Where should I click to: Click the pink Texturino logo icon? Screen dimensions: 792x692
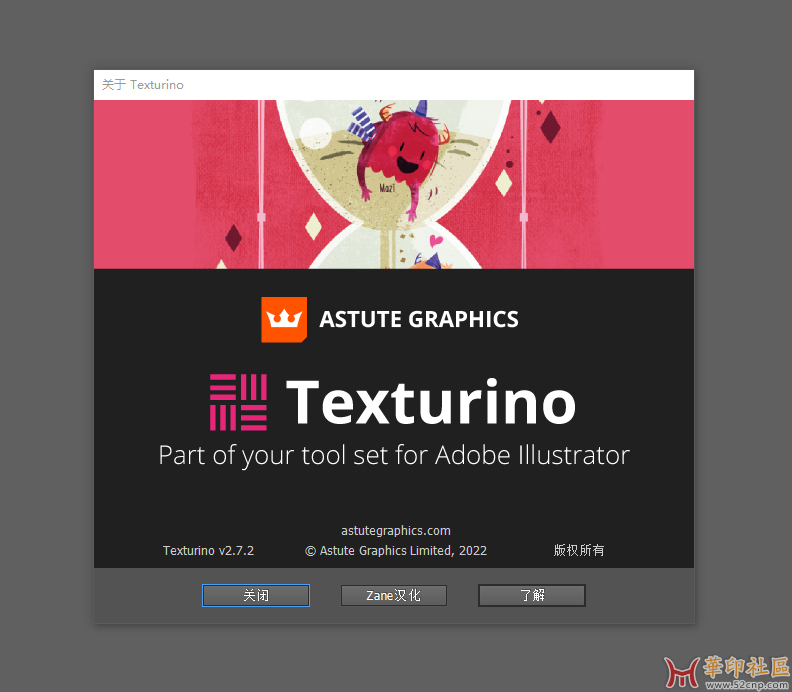[238, 402]
